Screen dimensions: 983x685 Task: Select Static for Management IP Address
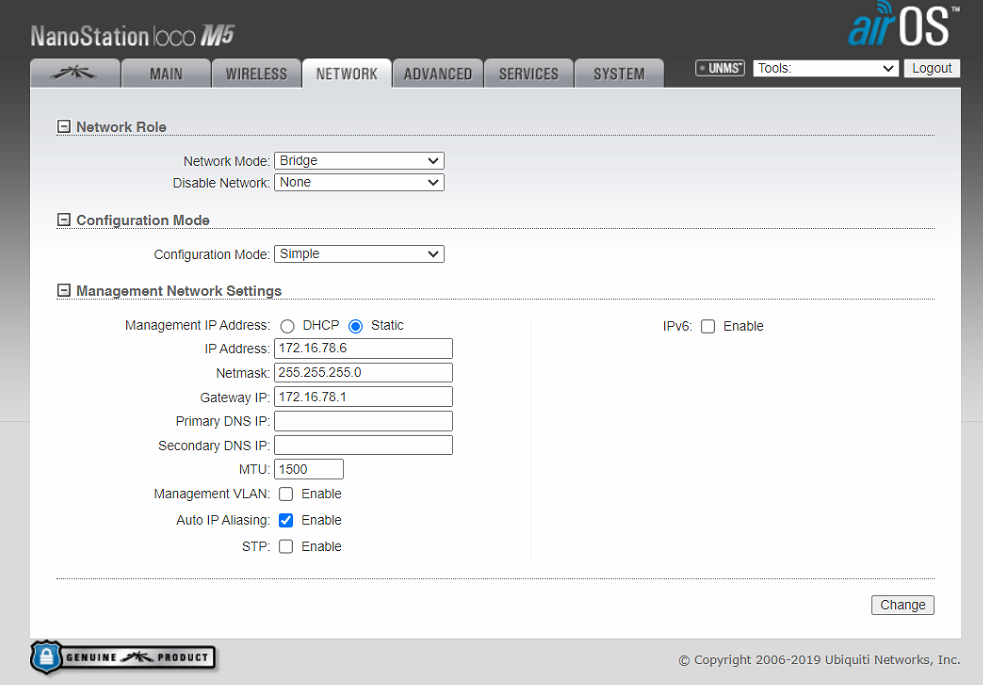[x=355, y=326]
